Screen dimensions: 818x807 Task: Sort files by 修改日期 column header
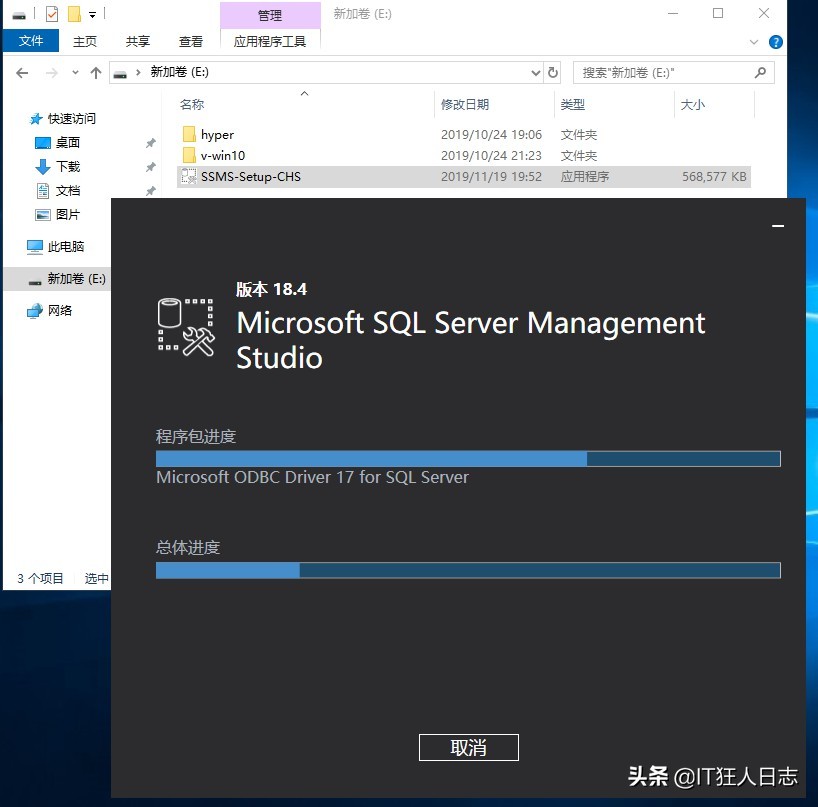pos(465,104)
